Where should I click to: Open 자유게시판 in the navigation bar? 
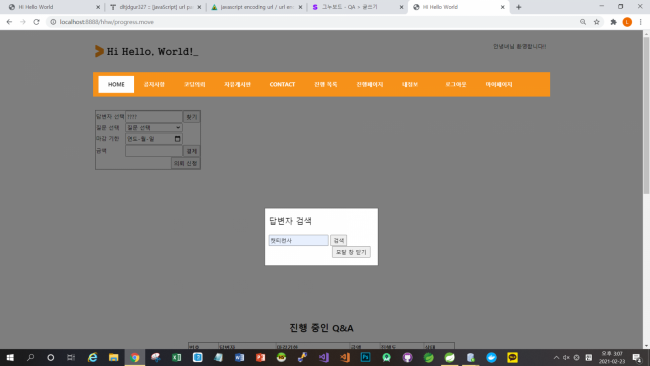(237, 84)
